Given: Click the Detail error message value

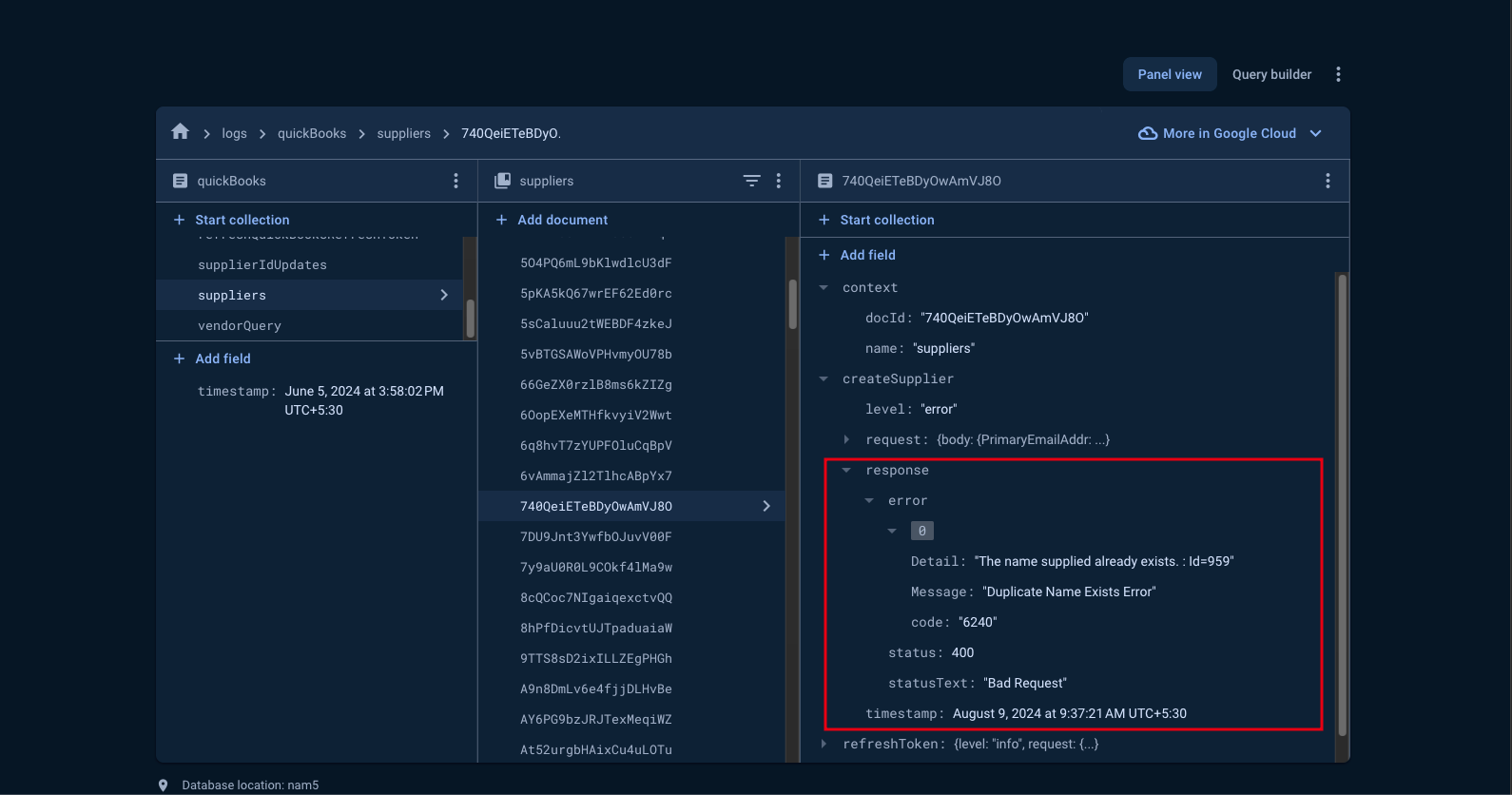Looking at the screenshot, I should click(x=1104, y=561).
